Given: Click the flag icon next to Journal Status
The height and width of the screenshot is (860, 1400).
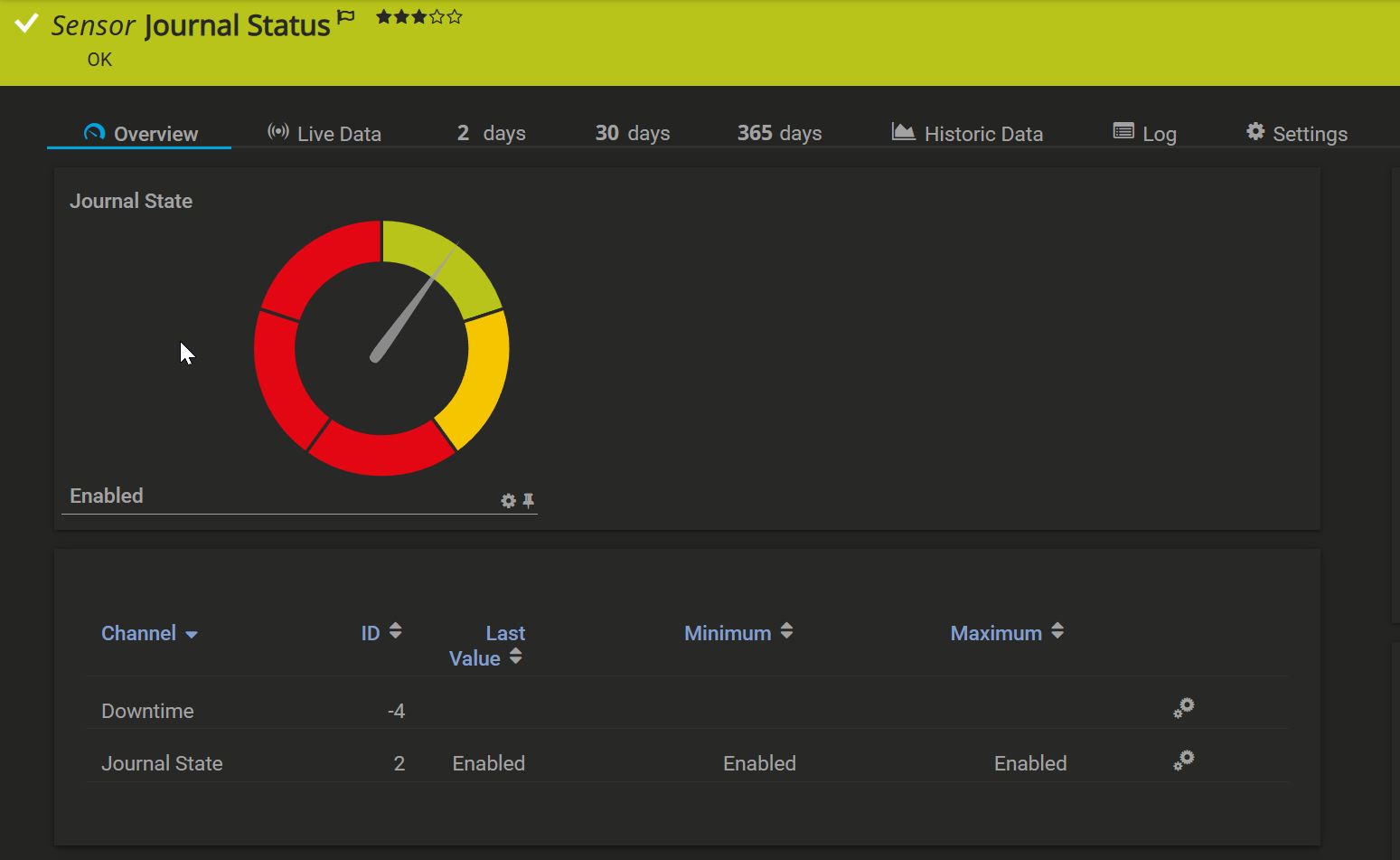Looking at the screenshot, I should (x=346, y=15).
